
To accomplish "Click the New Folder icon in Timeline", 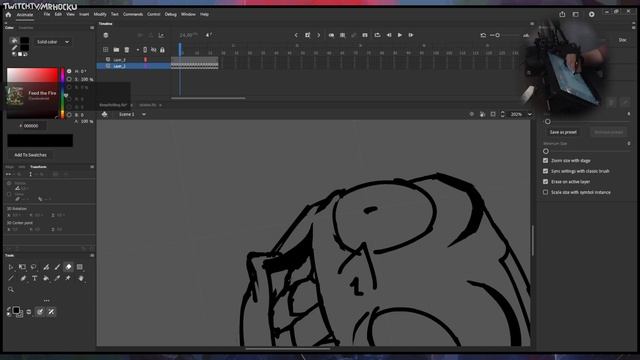I will click(116, 50).
